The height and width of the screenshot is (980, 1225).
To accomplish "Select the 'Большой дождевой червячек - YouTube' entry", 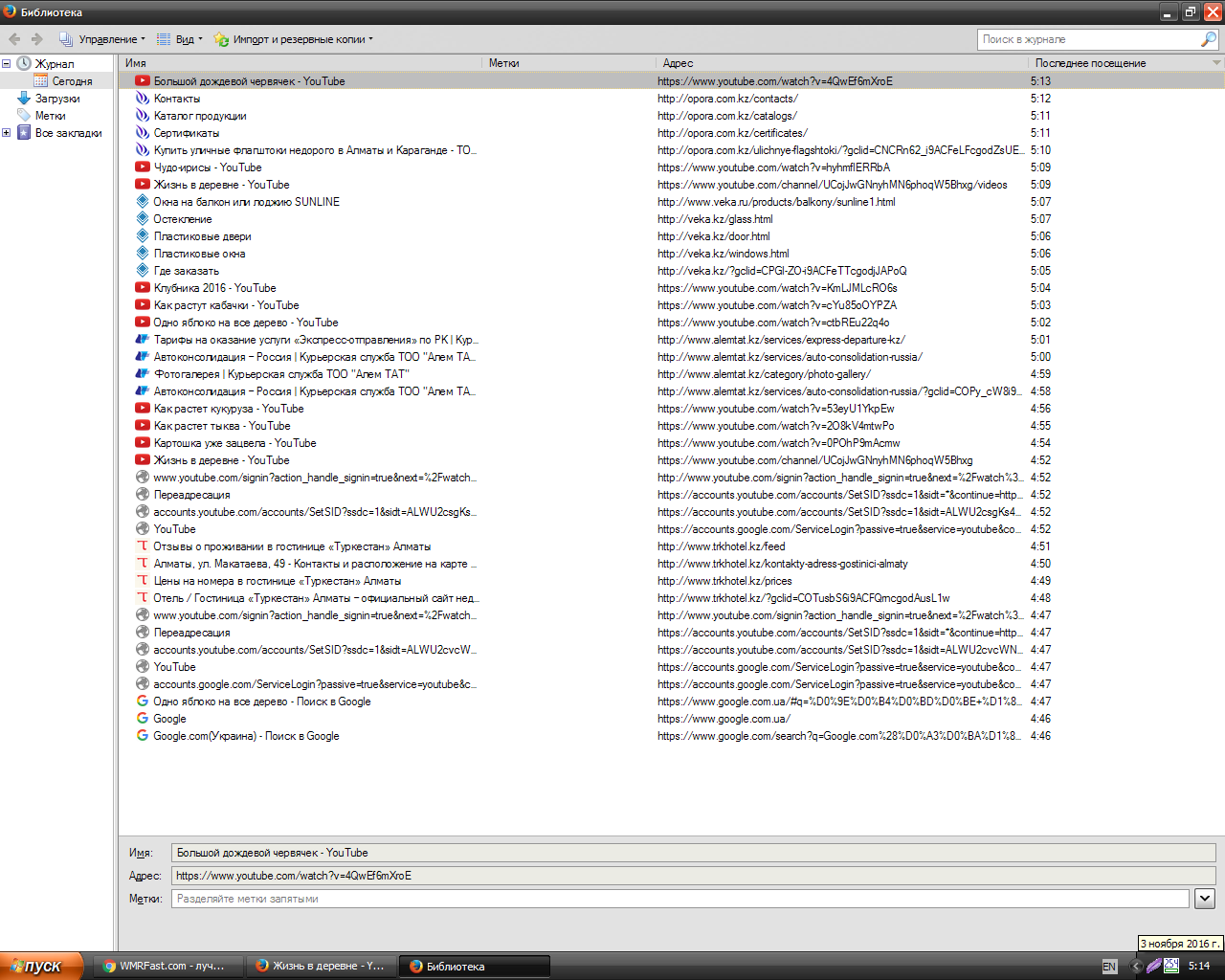I will click(x=672, y=81).
